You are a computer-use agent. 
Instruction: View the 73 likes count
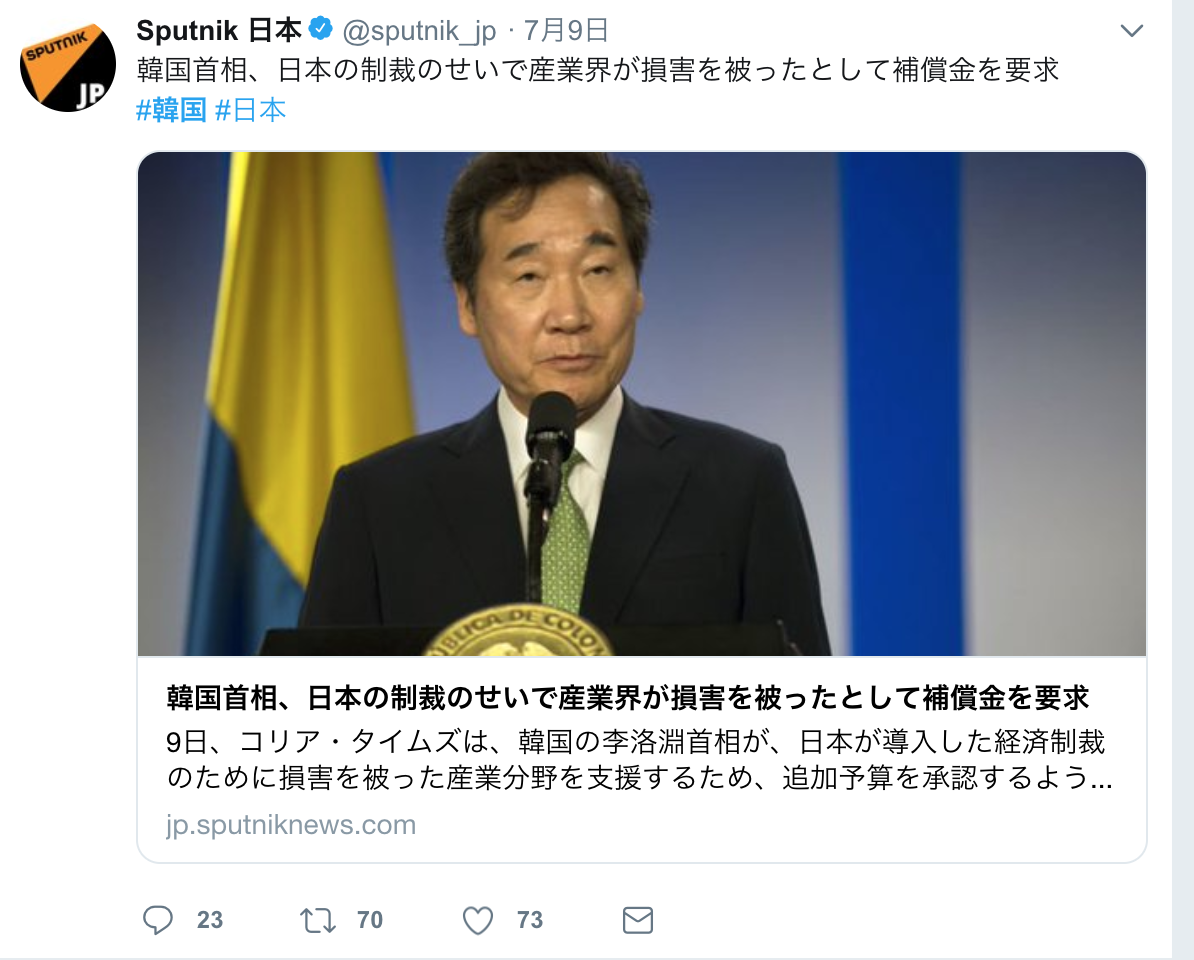pyautogui.click(x=530, y=920)
